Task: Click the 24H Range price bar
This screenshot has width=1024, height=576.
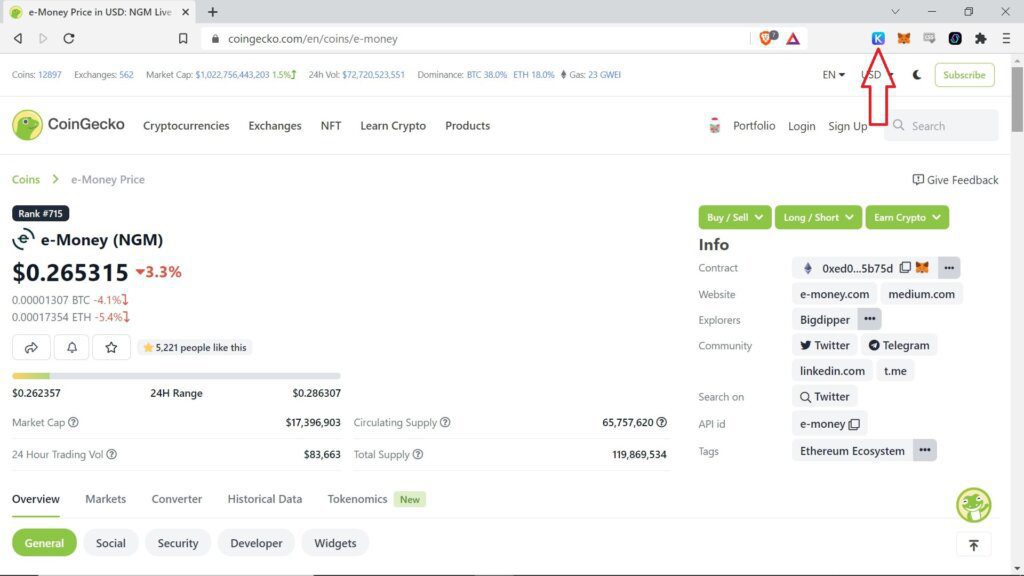Action: [x=176, y=376]
